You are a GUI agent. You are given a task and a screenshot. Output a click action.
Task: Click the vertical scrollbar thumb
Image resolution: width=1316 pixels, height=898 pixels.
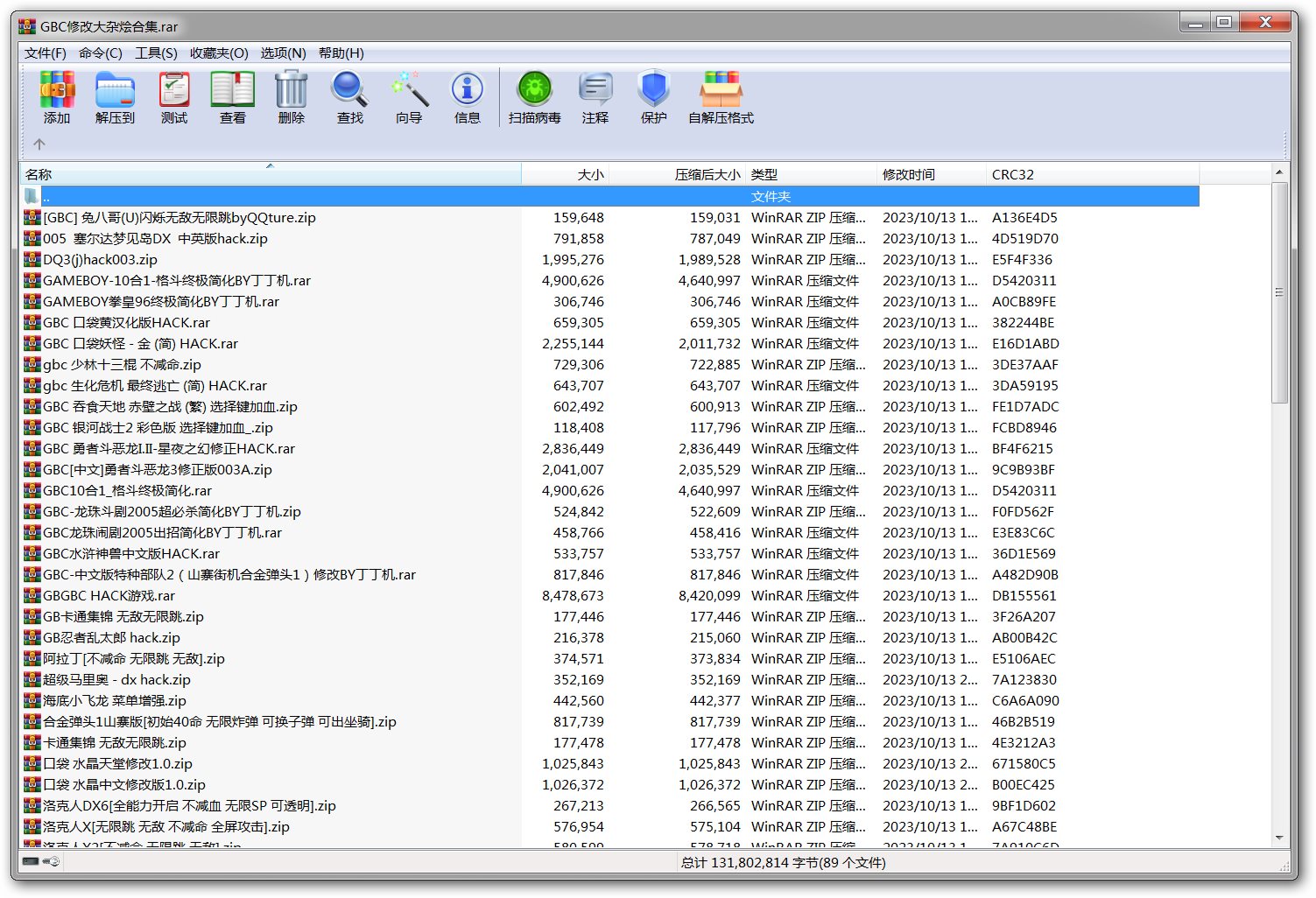1279,291
